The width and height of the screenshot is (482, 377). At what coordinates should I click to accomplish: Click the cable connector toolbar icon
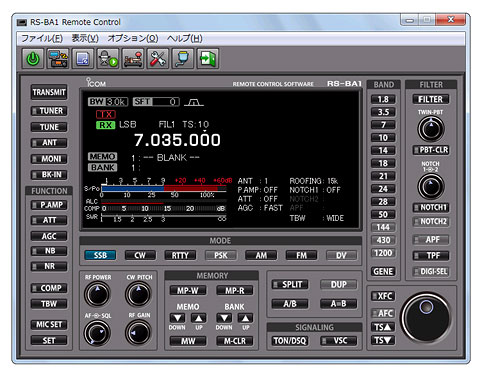pyautogui.click(x=183, y=59)
